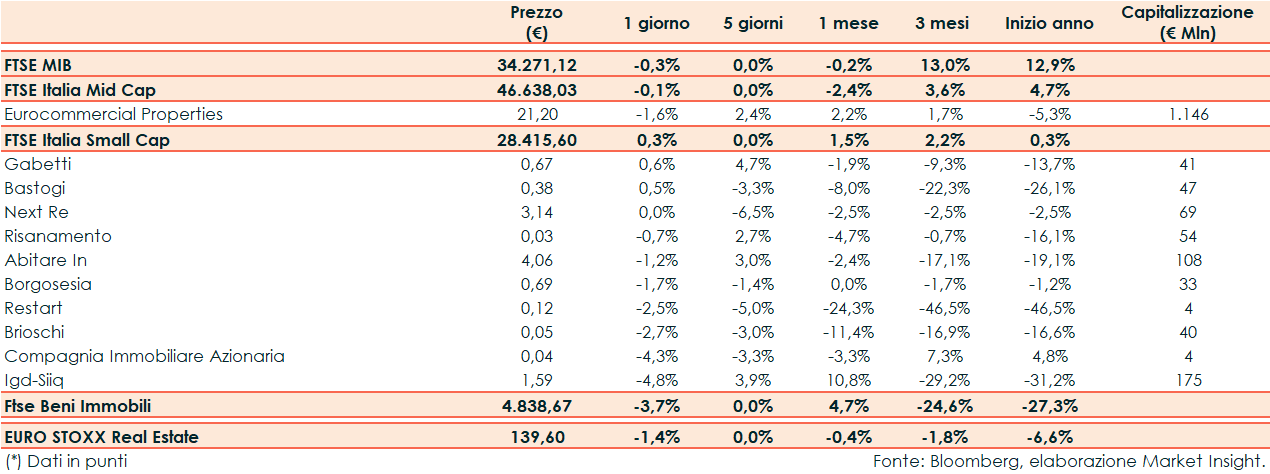
Task: Select Compagnia Immobiliare Azionaria row name
Action: [145, 356]
